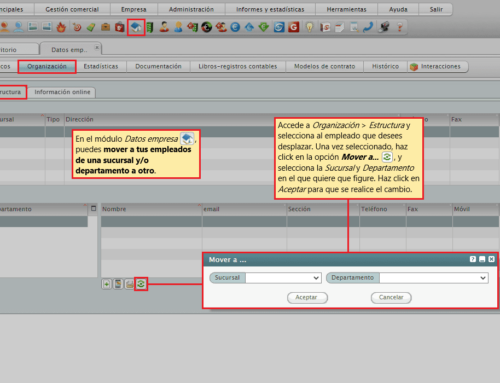Image resolution: width=500 pixels, height=383 pixels.
Task: Click the Salir menu item
Action: pos(436,9)
